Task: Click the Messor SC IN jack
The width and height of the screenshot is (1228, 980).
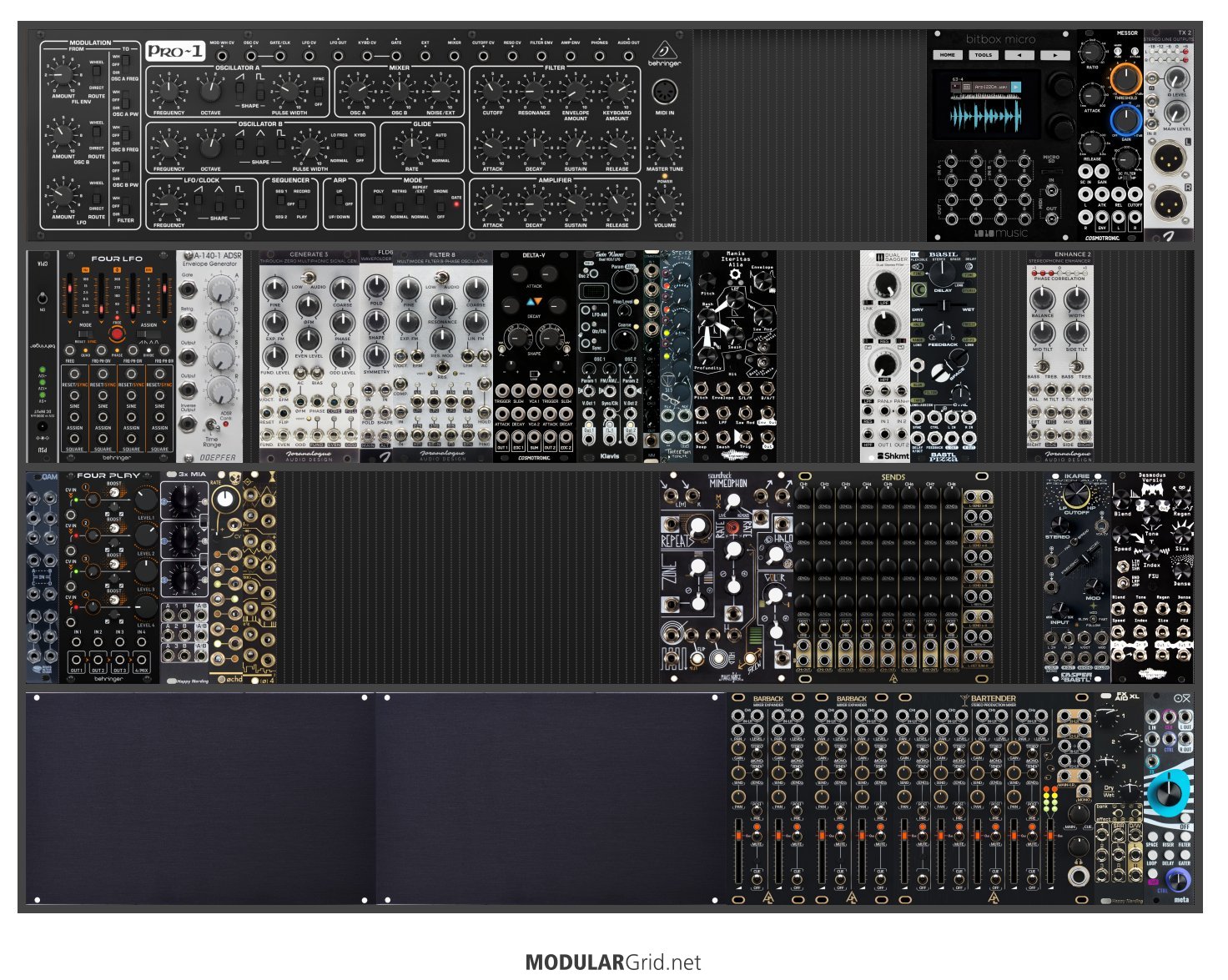Action: click(x=1085, y=172)
